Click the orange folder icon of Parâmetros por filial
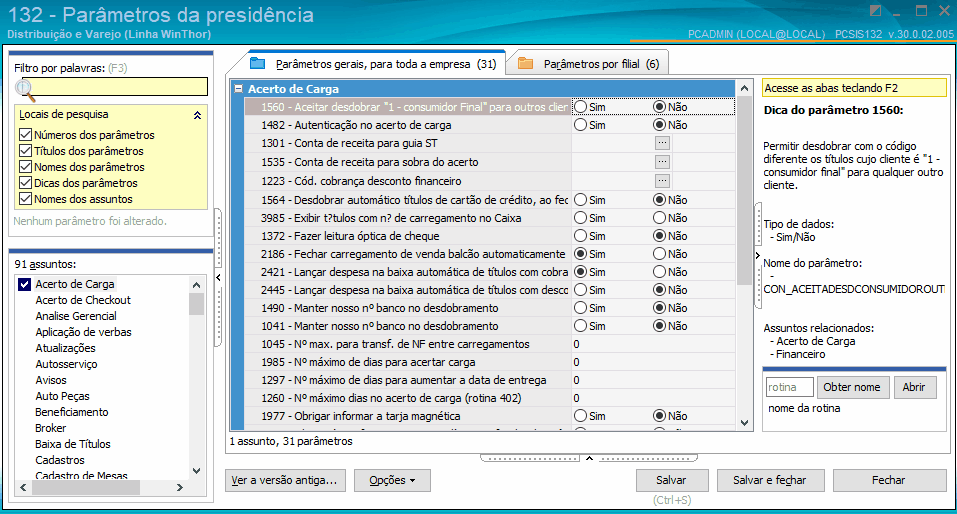The width and height of the screenshot is (957, 514). coord(525,63)
